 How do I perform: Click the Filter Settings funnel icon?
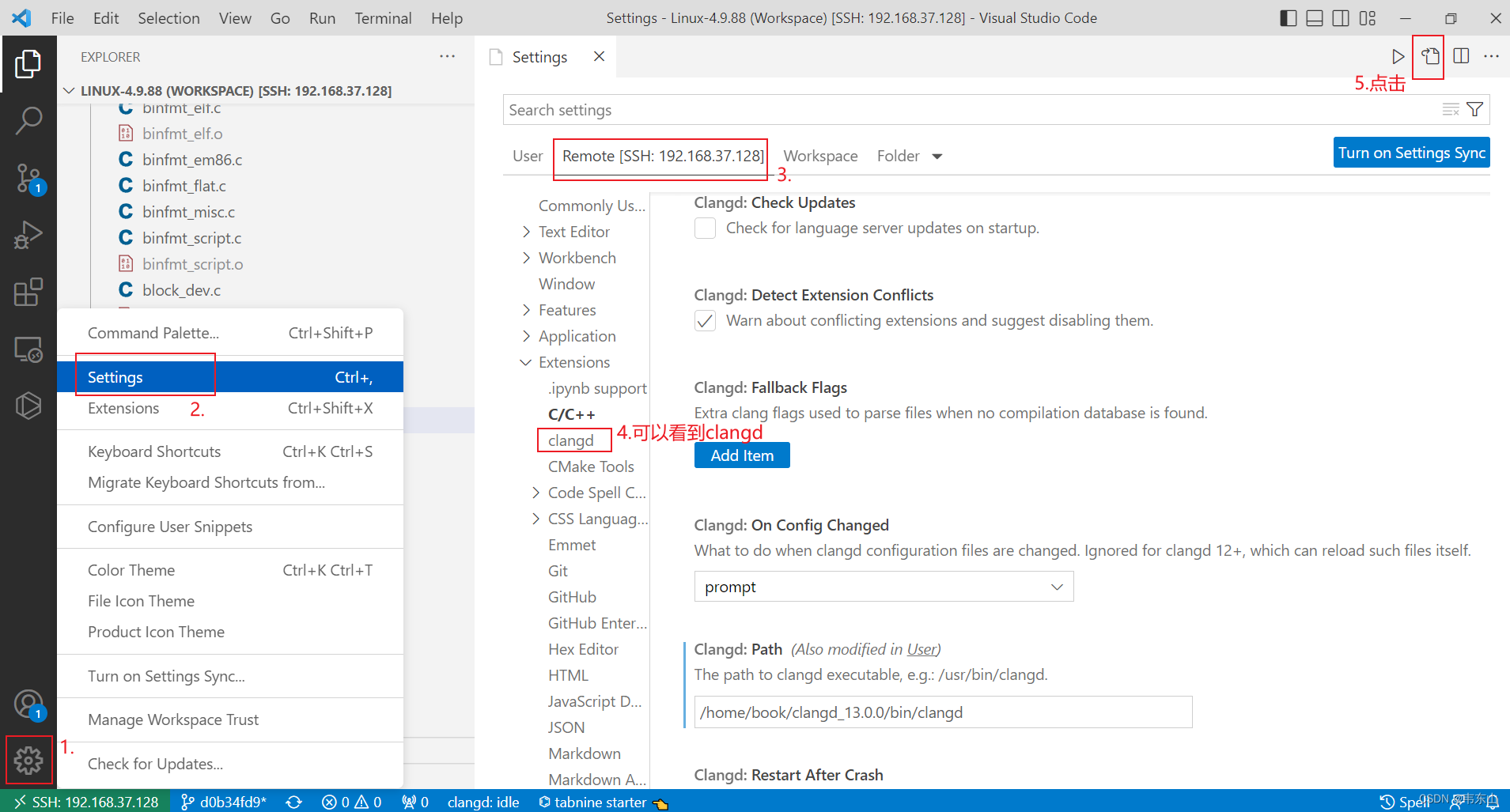(1475, 110)
